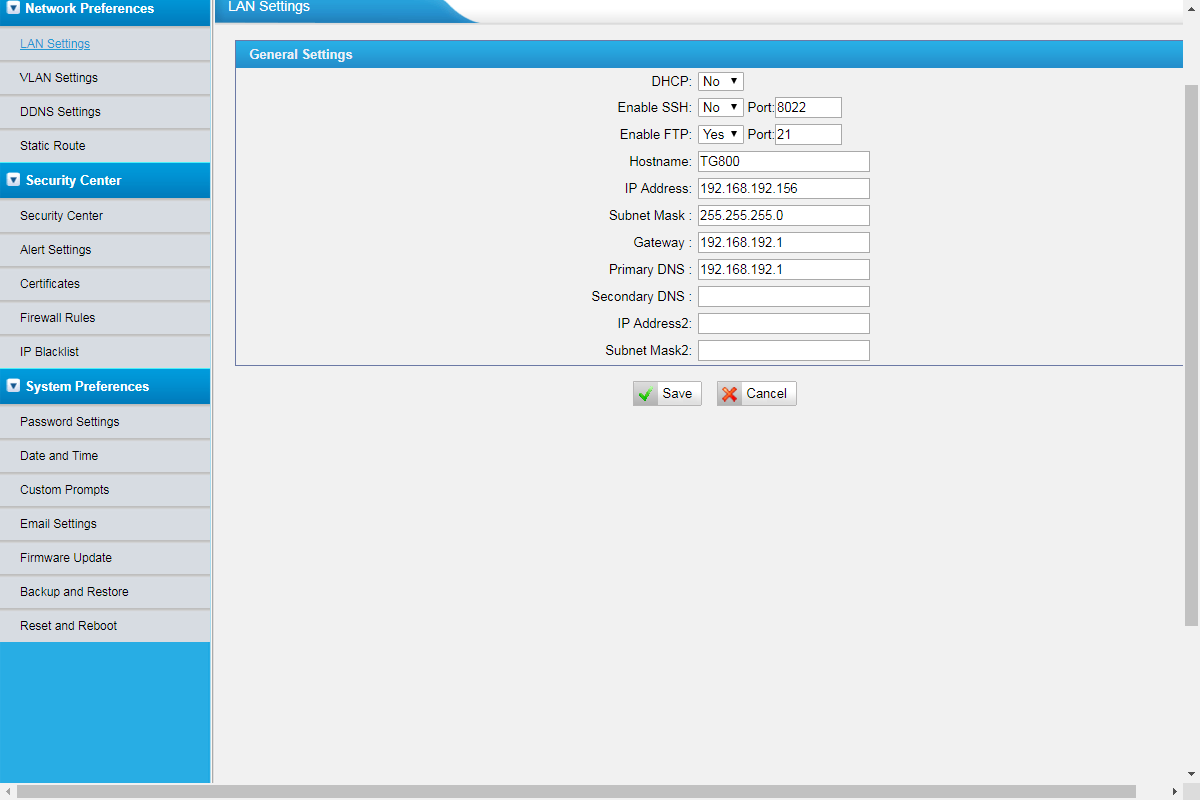Collapse the Network Preferences section arrow
The width and height of the screenshot is (1200, 800).
click(13, 9)
